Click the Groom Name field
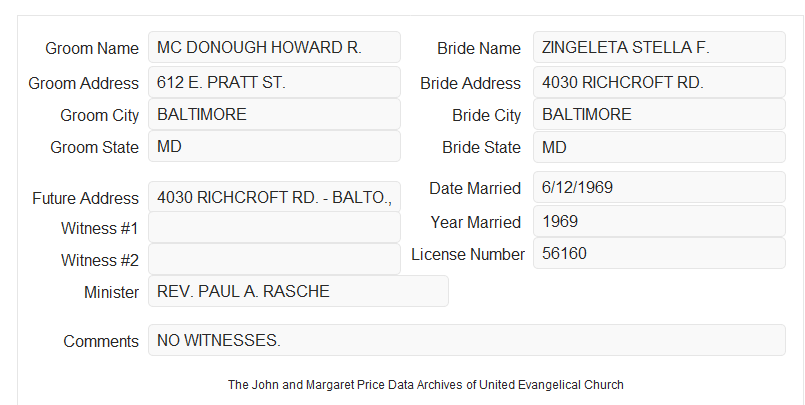Screen dimensions: 805x405 [x=274, y=47]
